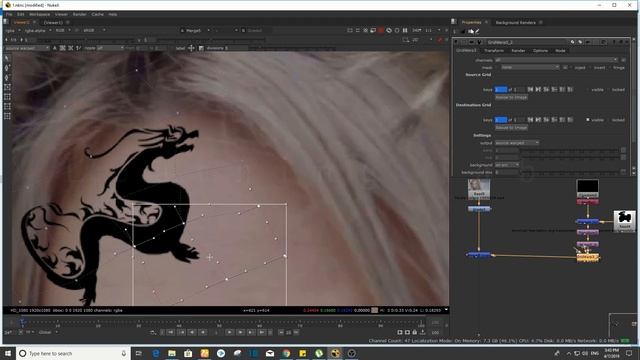Click the first keyframe icon in Source Grid row
This screenshot has width=640, height=360.
pyautogui.click(x=530, y=89)
